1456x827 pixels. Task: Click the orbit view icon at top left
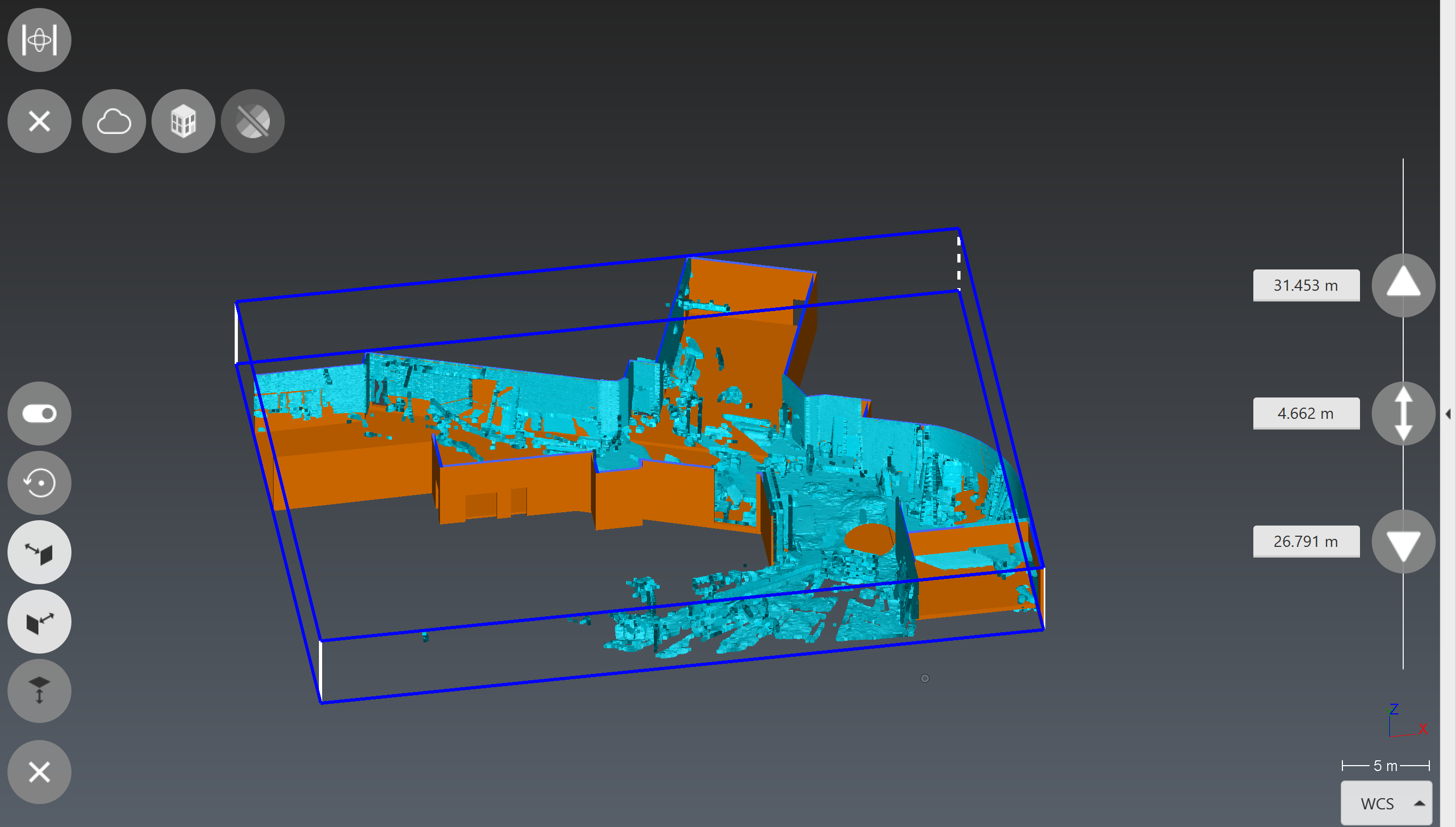click(x=39, y=40)
